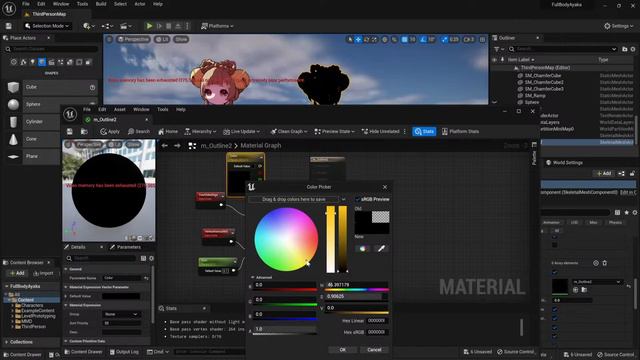The width and height of the screenshot is (640, 360).
Task: Open the Tools menu in material editor
Action: tap(162, 109)
